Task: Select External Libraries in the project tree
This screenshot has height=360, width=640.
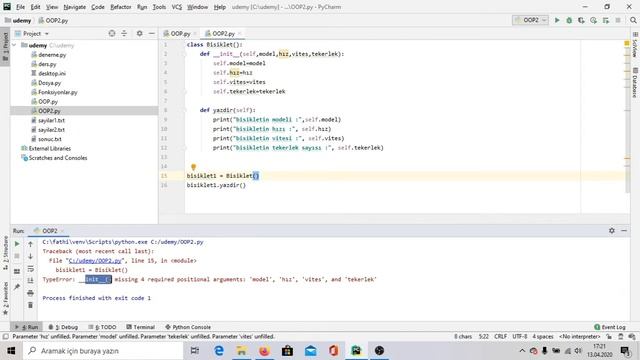Action: (x=49, y=149)
